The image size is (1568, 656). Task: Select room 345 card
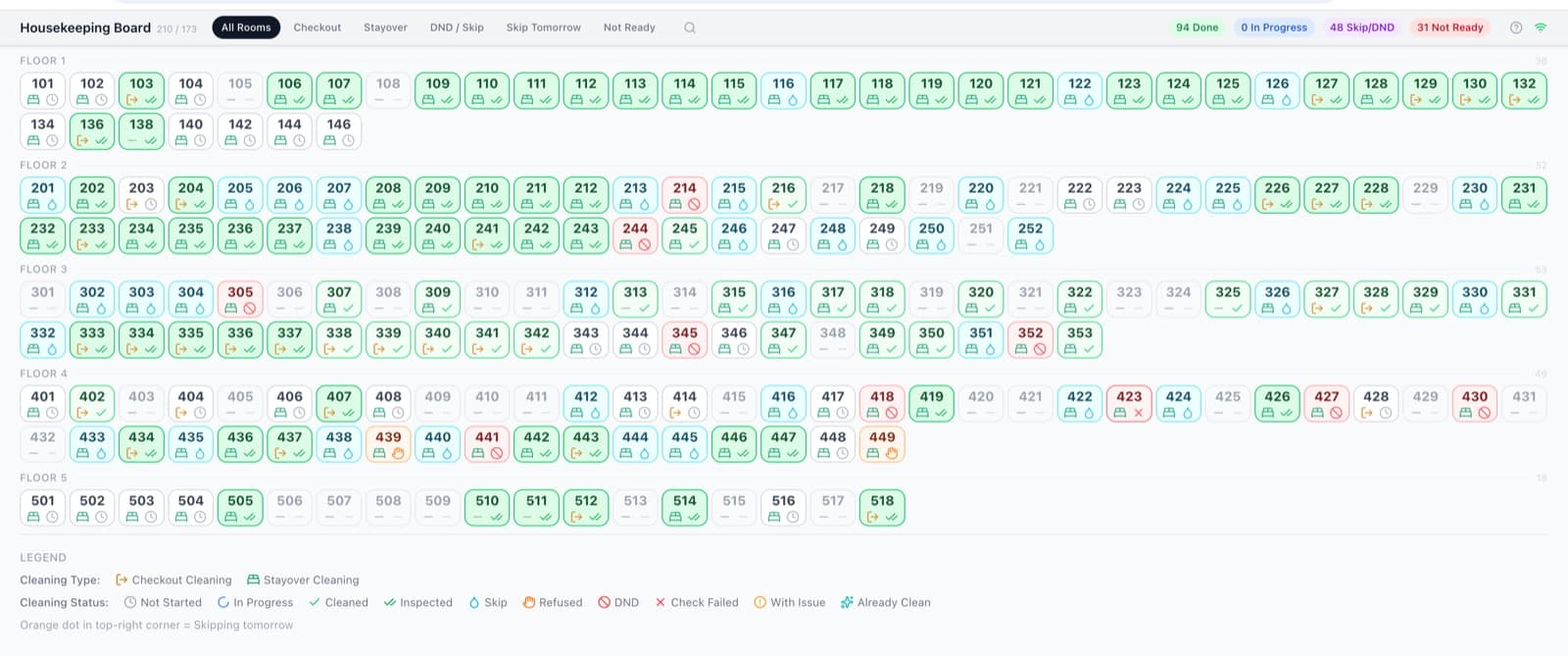pyautogui.click(x=685, y=340)
